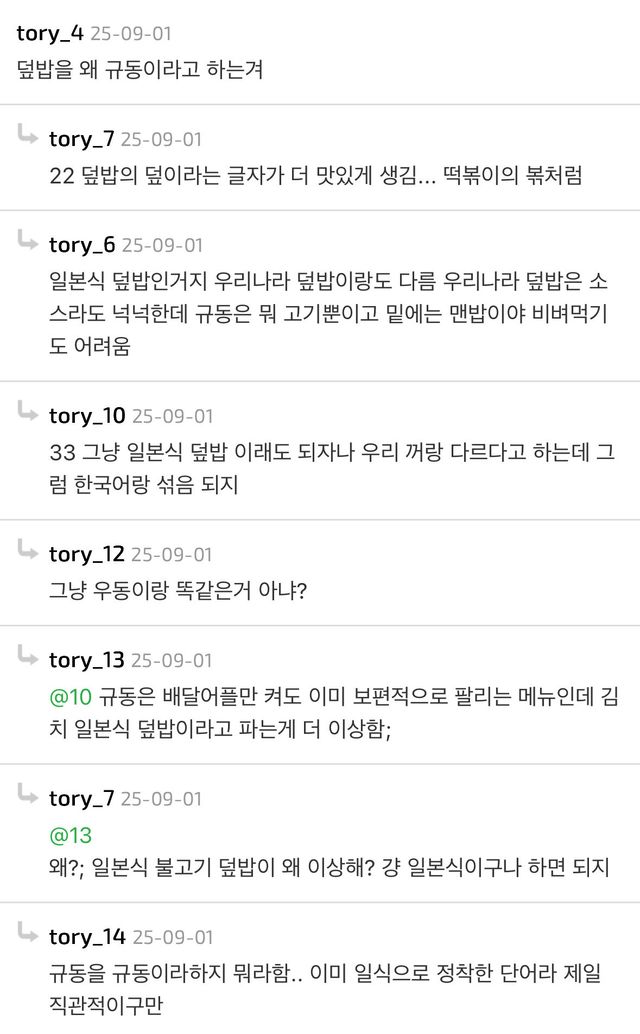Click the reply arrow next to tory_10
Viewport: 640px width, 1034px height.
tap(28, 411)
